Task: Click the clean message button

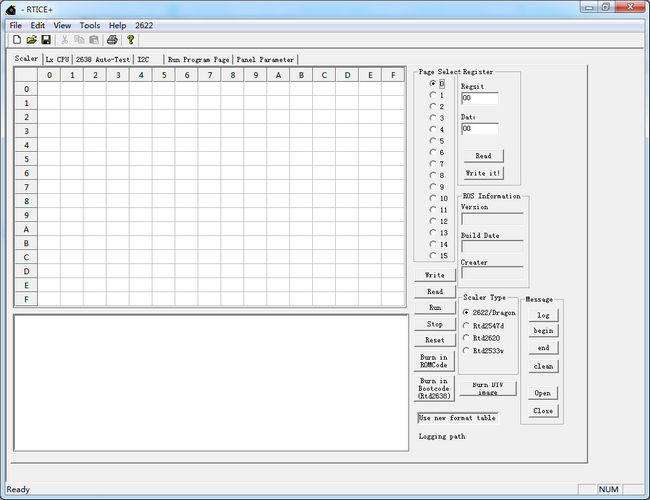Action: coord(543,366)
